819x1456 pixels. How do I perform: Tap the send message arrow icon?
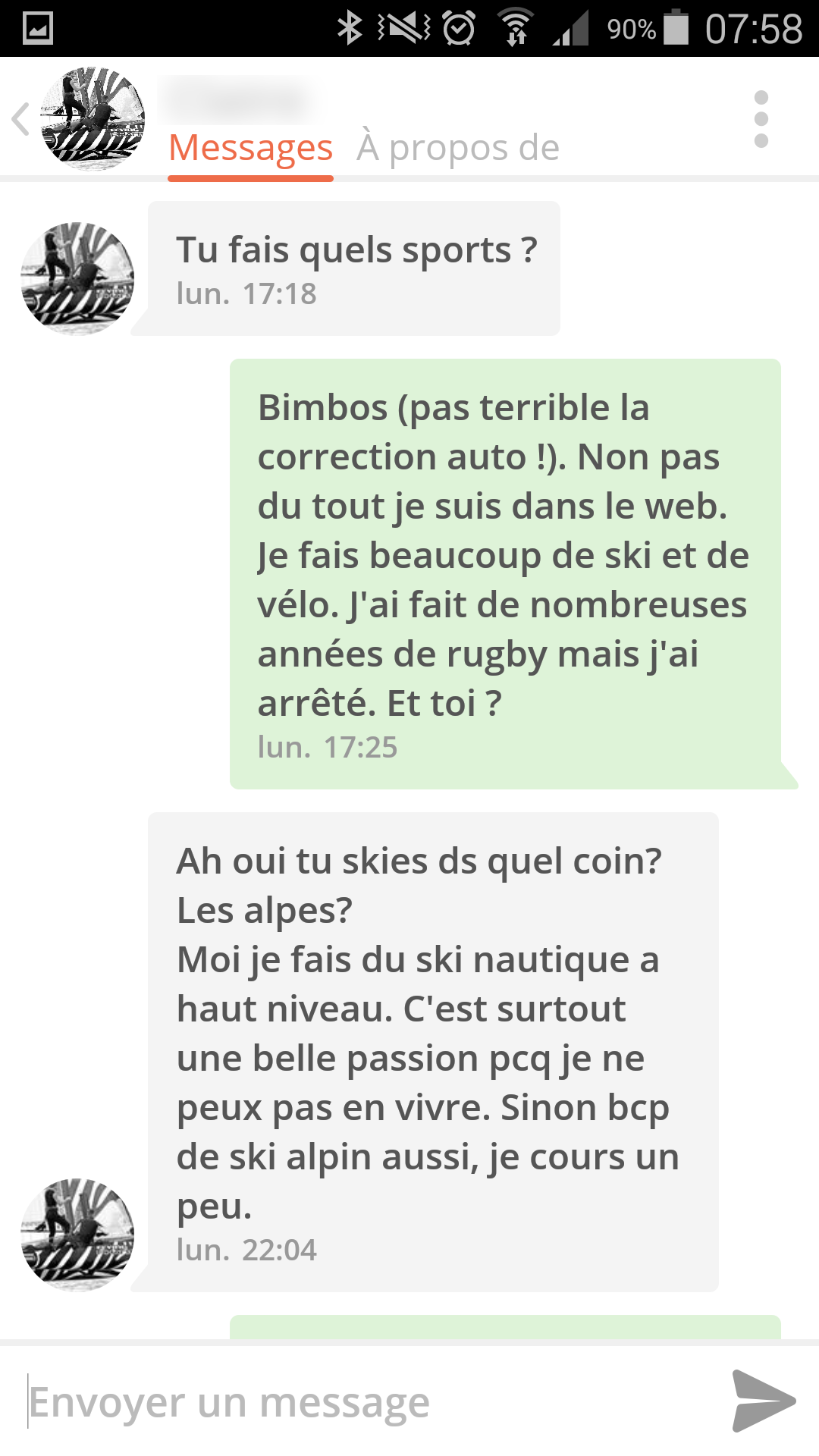[x=764, y=1401]
